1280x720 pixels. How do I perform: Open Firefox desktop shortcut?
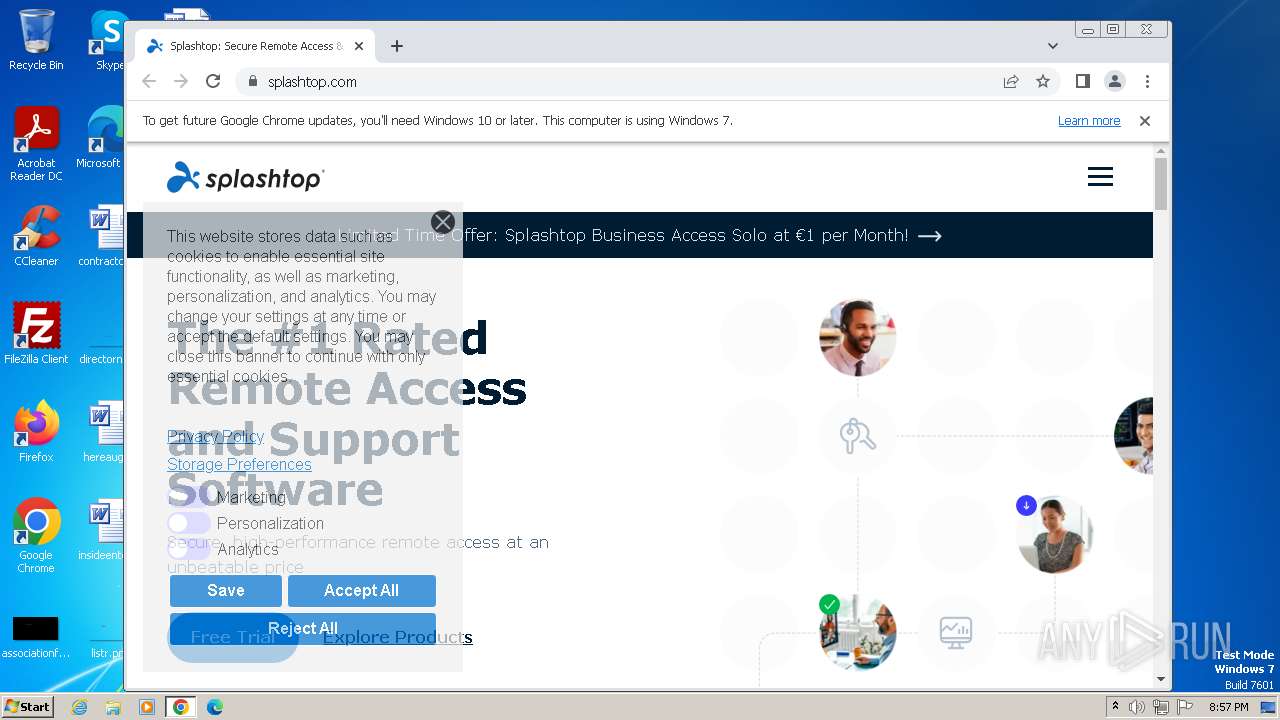(36, 432)
